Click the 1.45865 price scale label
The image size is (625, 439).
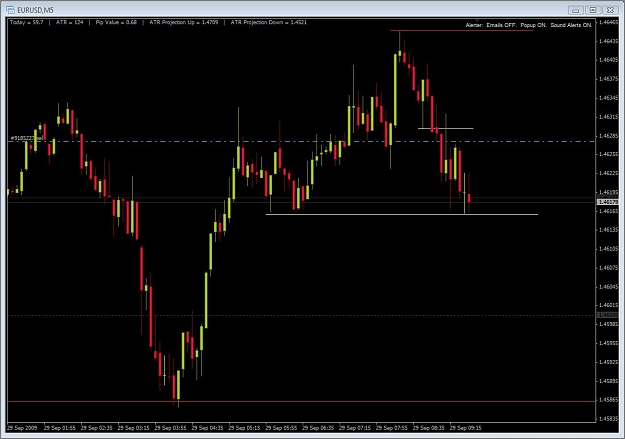[608, 400]
